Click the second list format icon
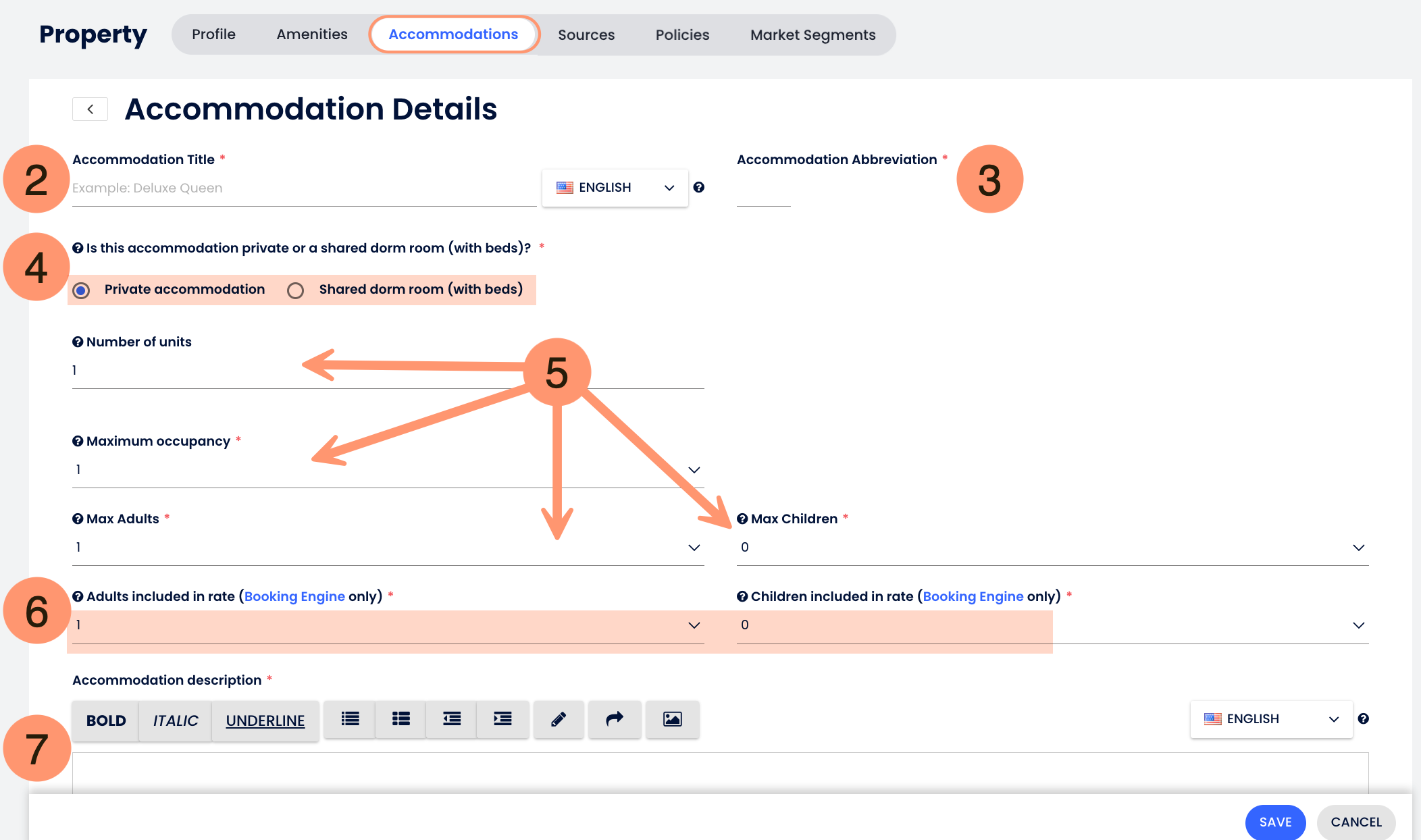Viewport: 1421px width, 840px height. (x=401, y=719)
